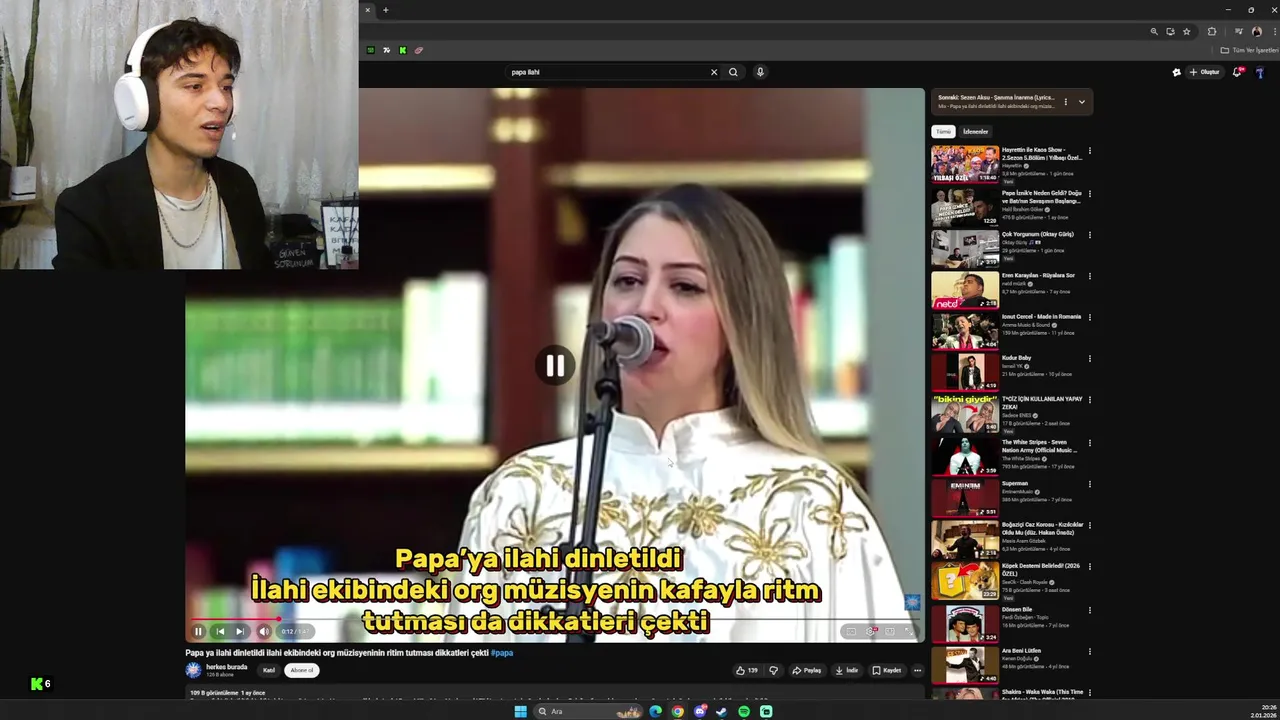Open the pink bookmark icon
Viewport: 1280px width, 720px height.
[419, 50]
